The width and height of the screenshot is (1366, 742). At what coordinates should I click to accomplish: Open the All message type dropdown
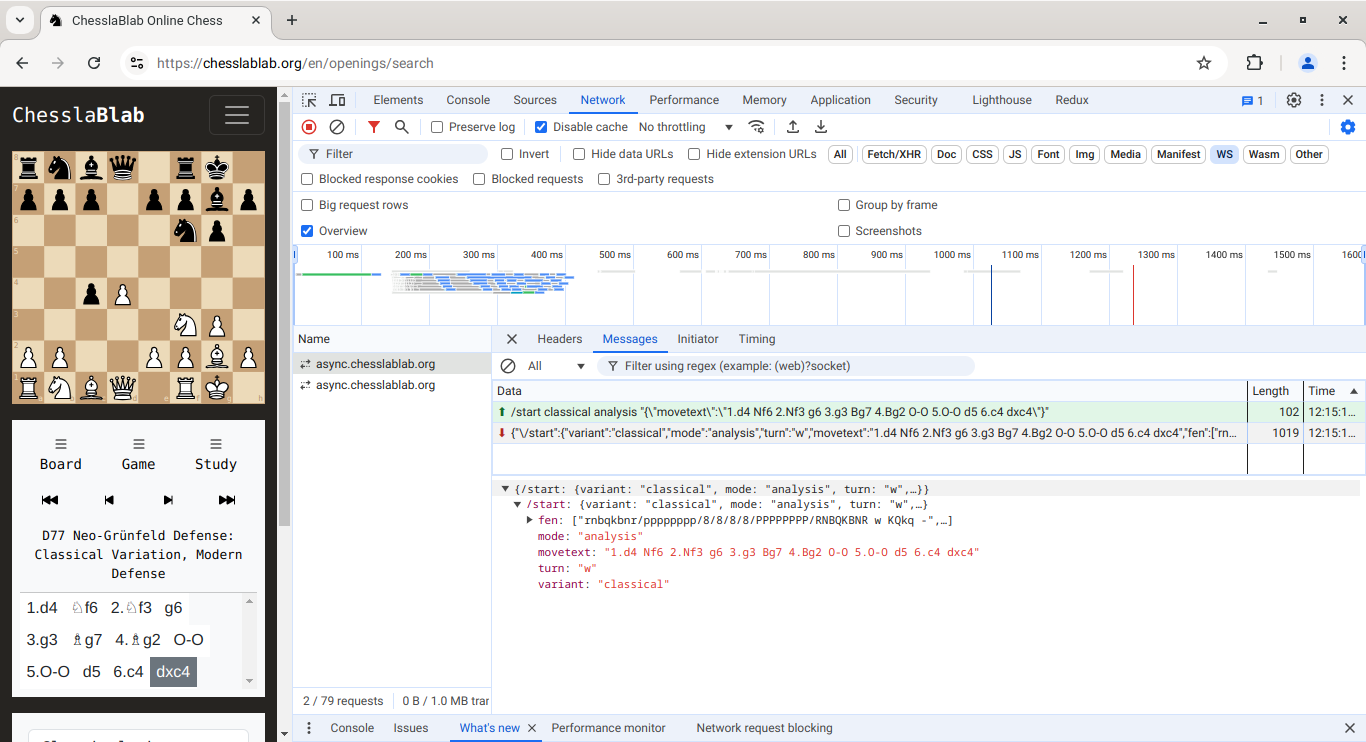point(556,366)
